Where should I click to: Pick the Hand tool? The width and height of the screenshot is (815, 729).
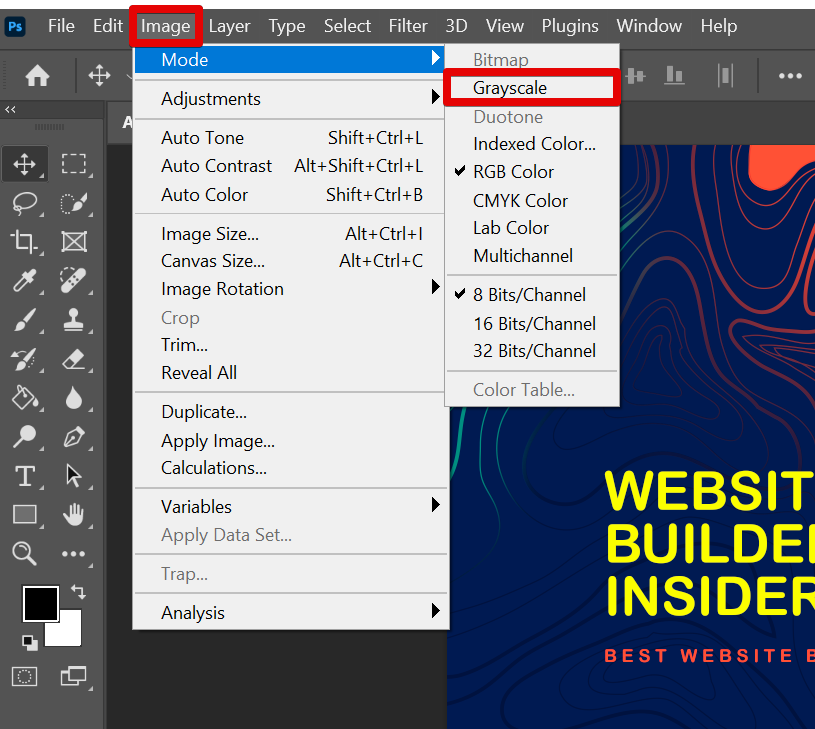[x=73, y=514]
